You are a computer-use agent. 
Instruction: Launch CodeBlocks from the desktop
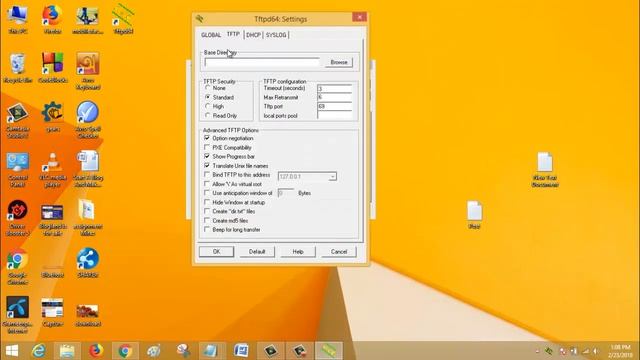point(52,68)
